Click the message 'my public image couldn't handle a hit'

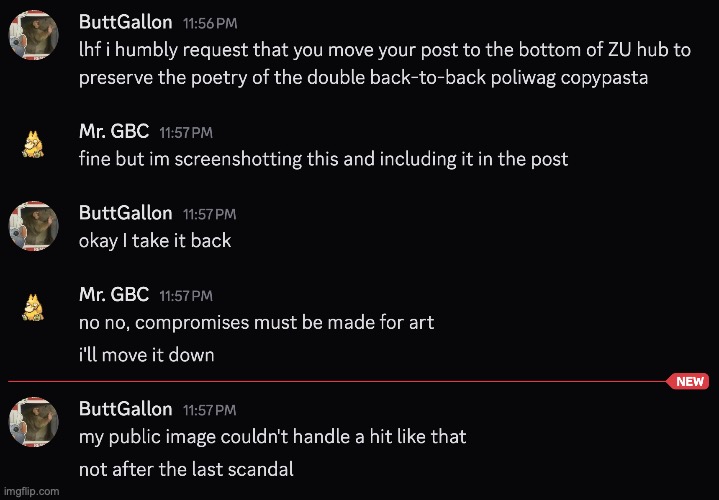tap(272, 436)
